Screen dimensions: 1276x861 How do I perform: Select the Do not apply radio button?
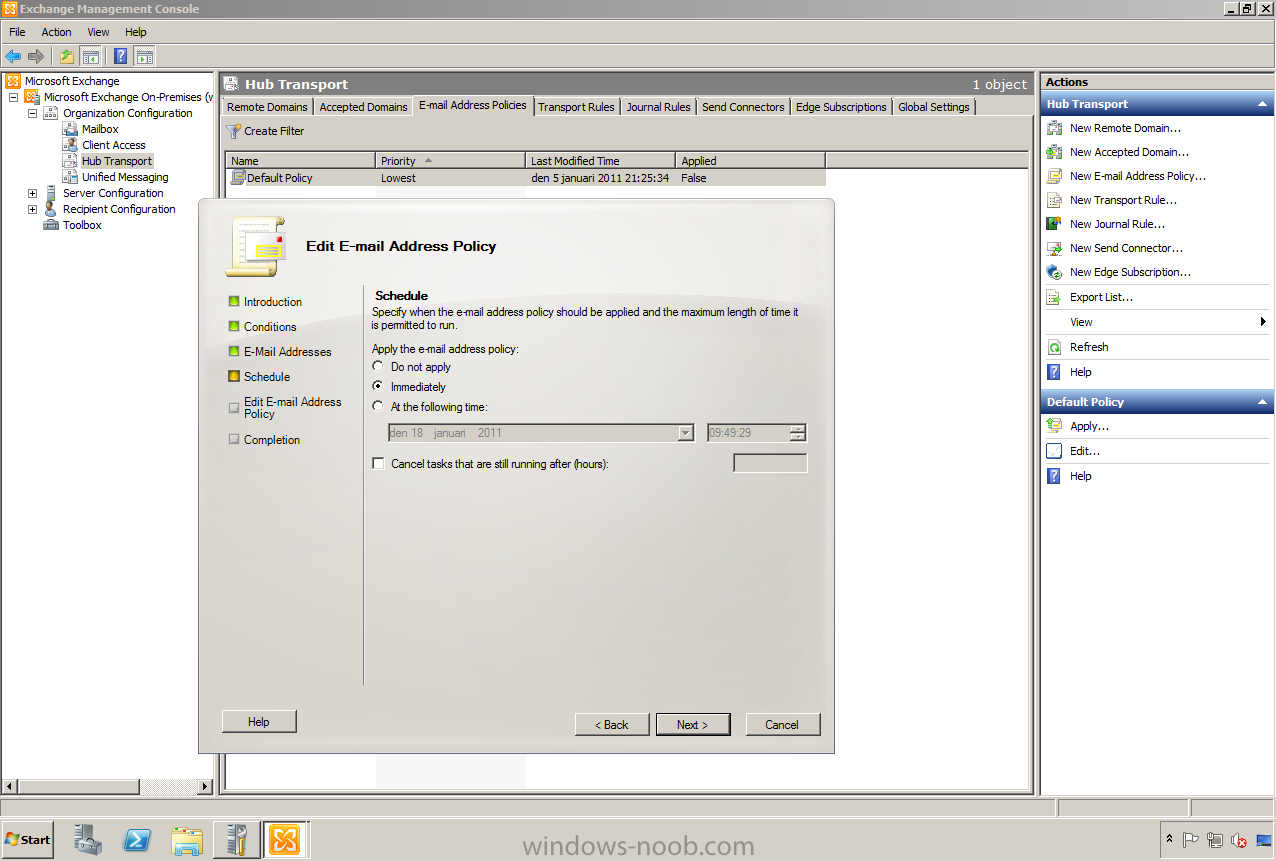[378, 367]
